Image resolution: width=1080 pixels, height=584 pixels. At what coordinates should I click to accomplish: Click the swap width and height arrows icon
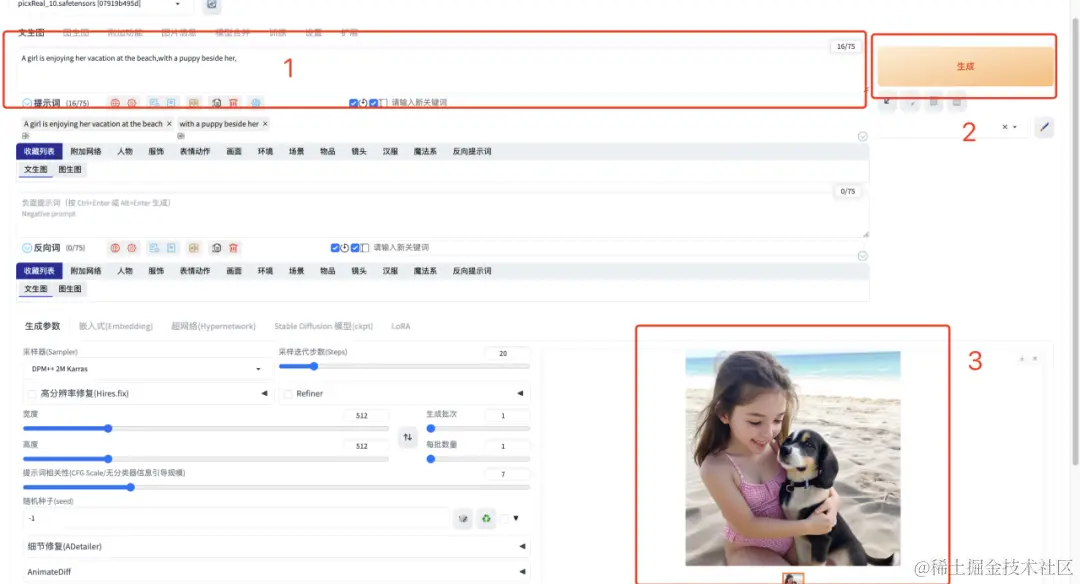[408, 437]
